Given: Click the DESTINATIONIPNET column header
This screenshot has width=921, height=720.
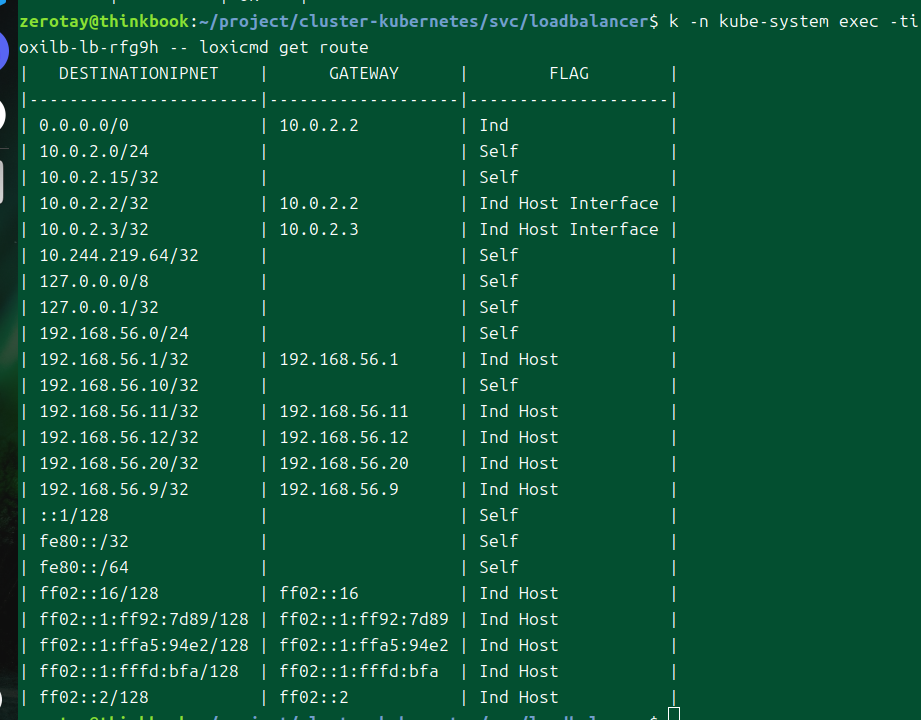Looking at the screenshot, I should click(138, 73).
